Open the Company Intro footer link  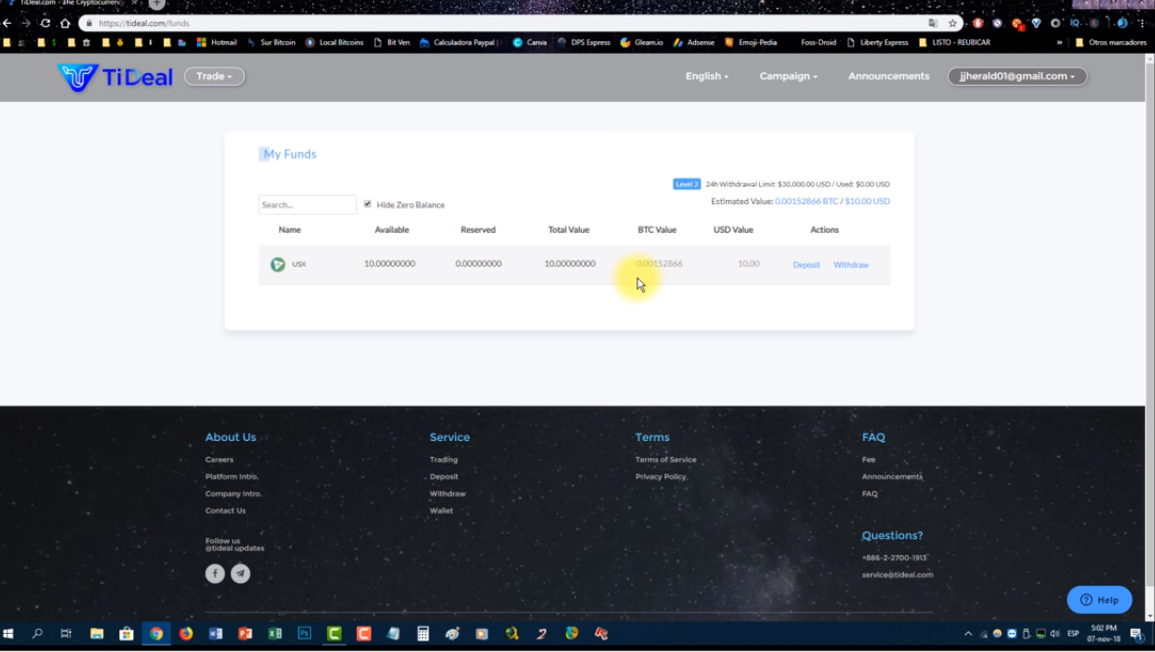[234, 494]
